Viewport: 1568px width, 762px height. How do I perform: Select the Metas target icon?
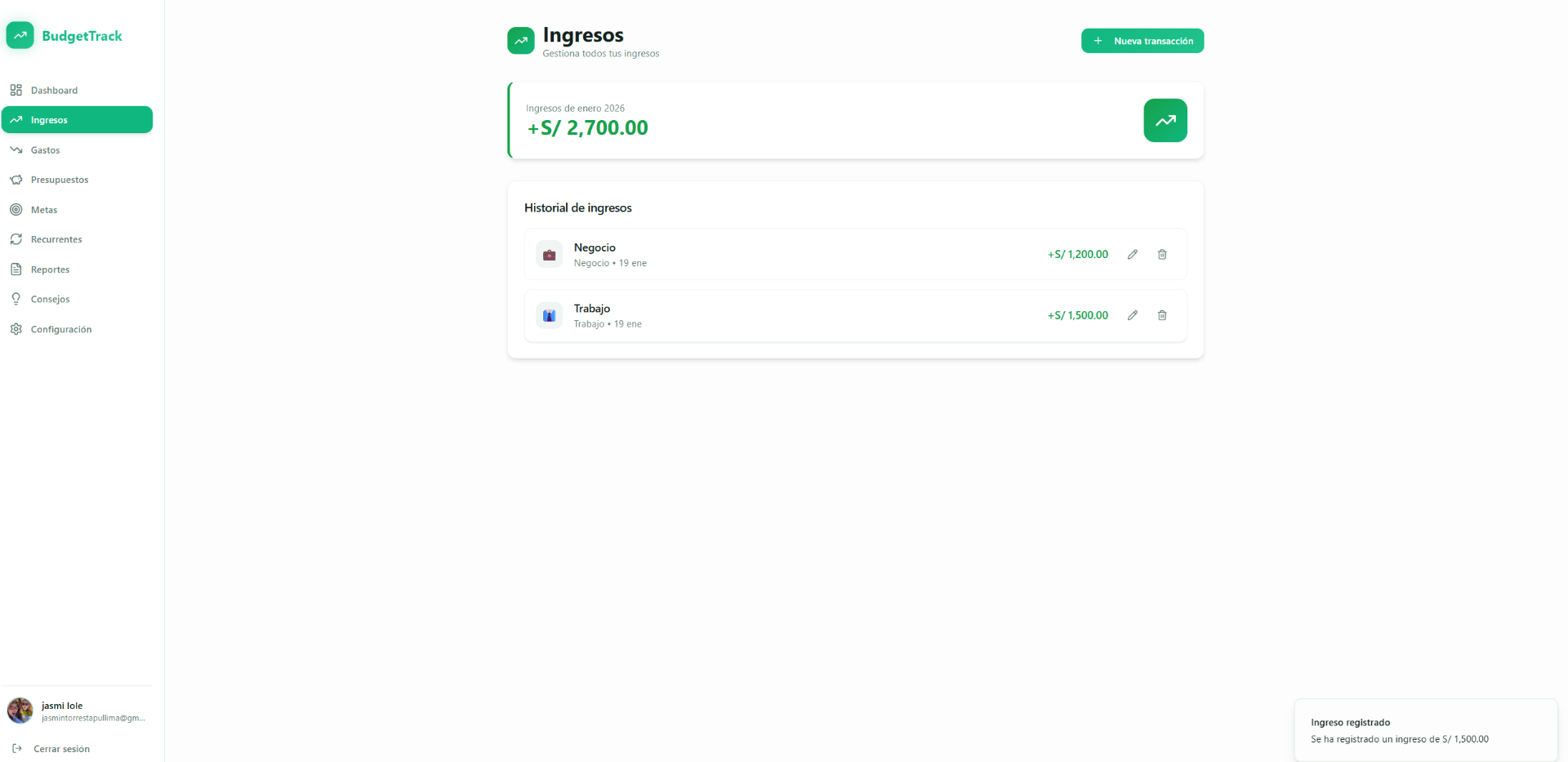click(x=16, y=209)
